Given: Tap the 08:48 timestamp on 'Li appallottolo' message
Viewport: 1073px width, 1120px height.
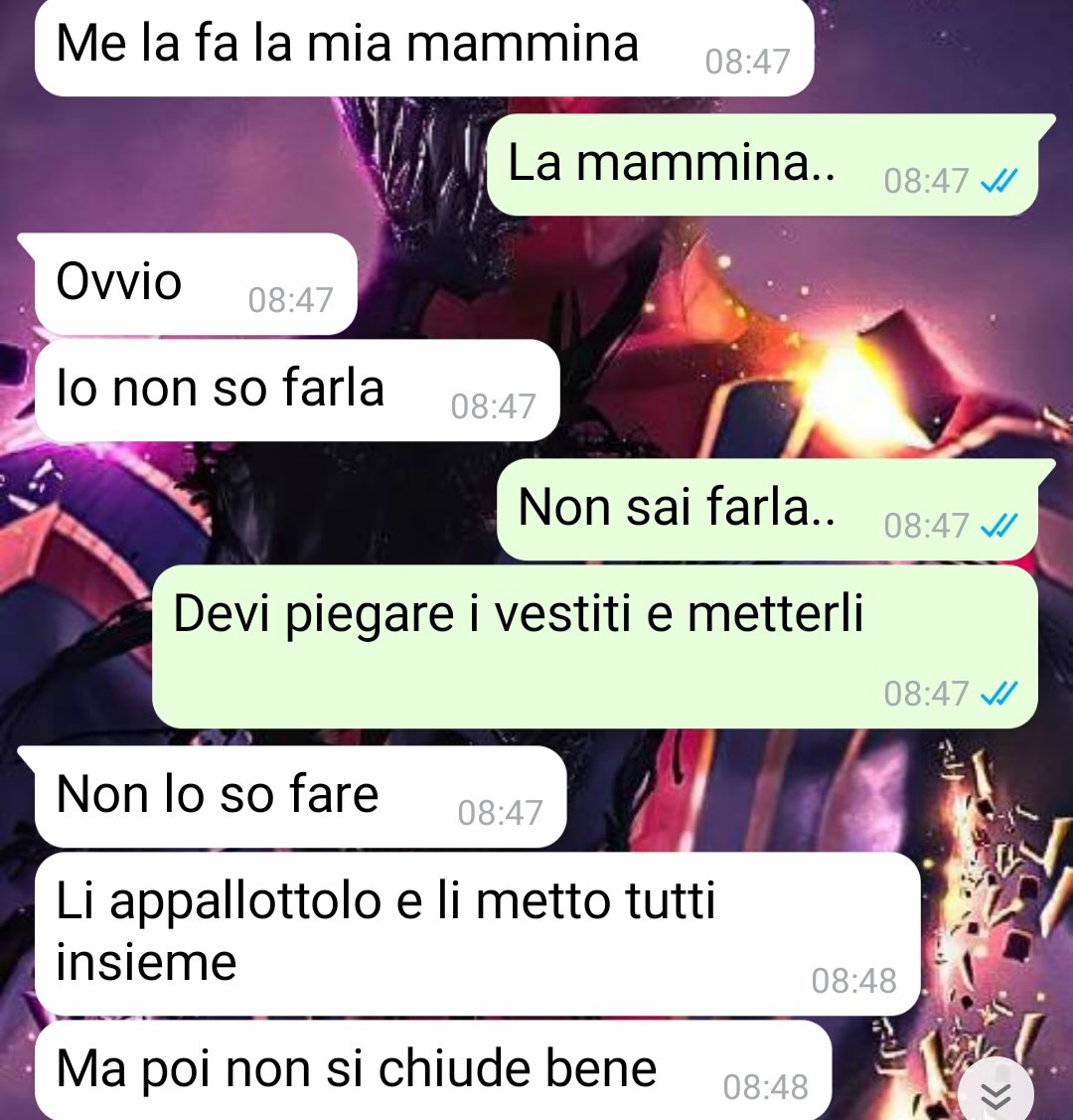Looking at the screenshot, I should (853, 981).
